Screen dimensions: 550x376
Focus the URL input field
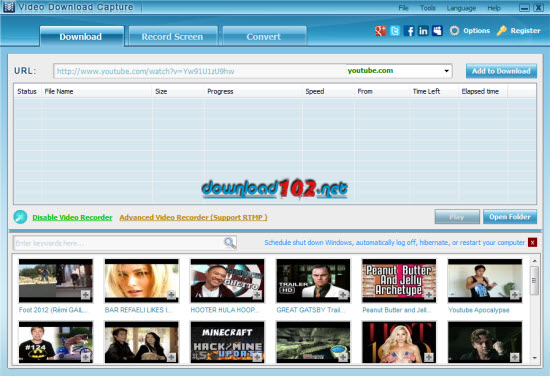point(200,71)
